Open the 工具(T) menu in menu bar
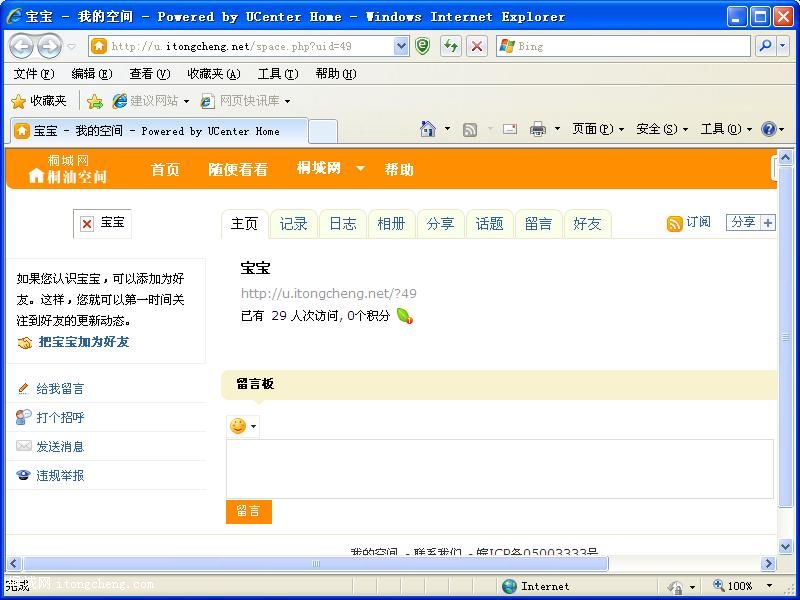800x600 pixels. pos(277,74)
